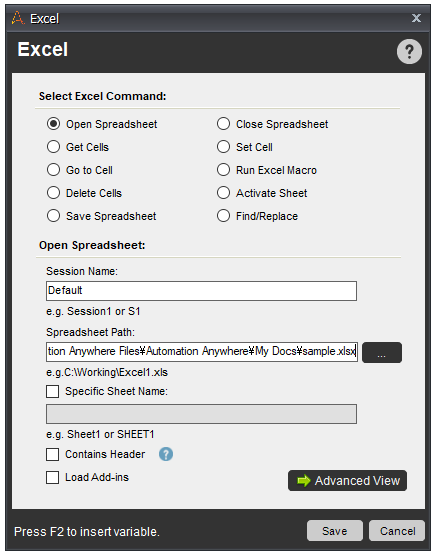Select the Activate Sheet radio button
436x555 pixels.
point(223,193)
